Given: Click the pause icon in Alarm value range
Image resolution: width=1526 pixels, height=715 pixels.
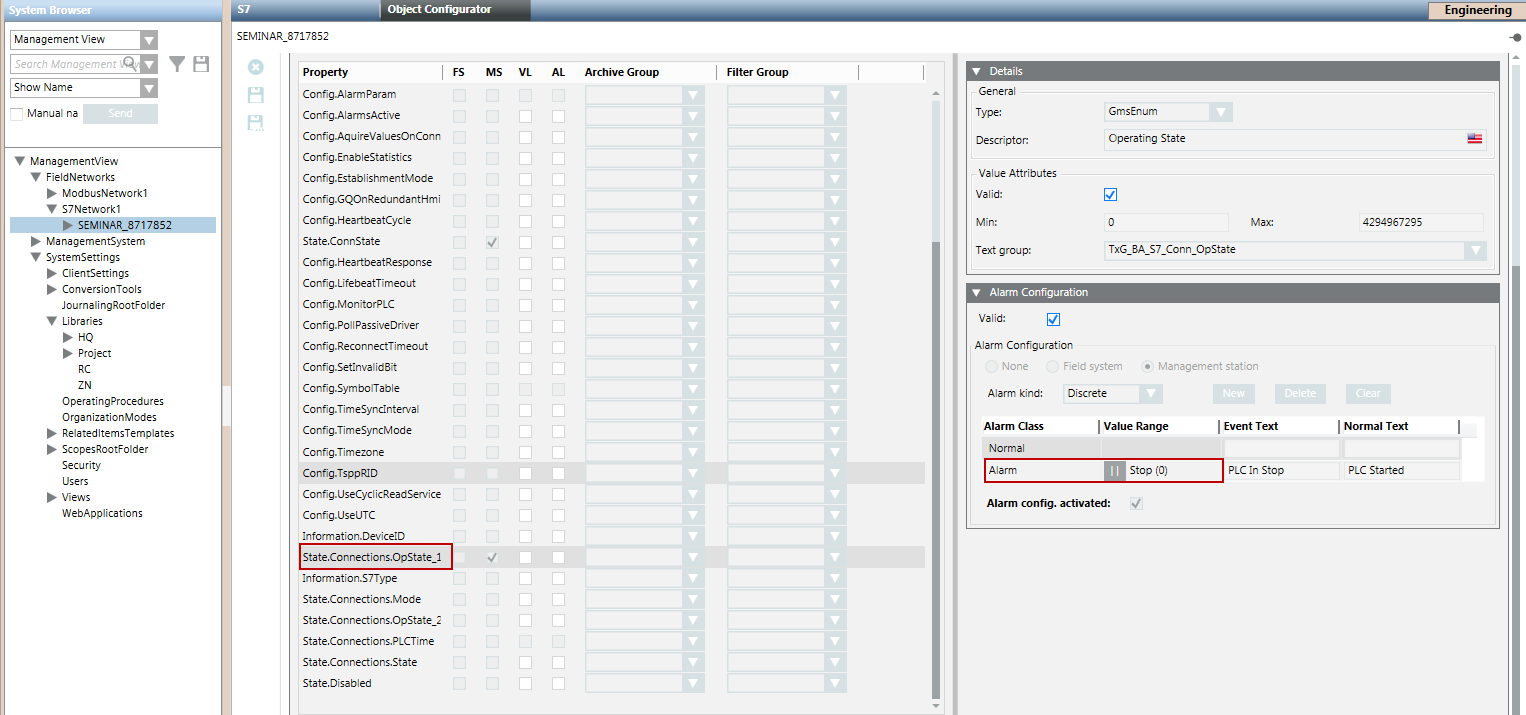Looking at the screenshot, I should coord(1114,471).
